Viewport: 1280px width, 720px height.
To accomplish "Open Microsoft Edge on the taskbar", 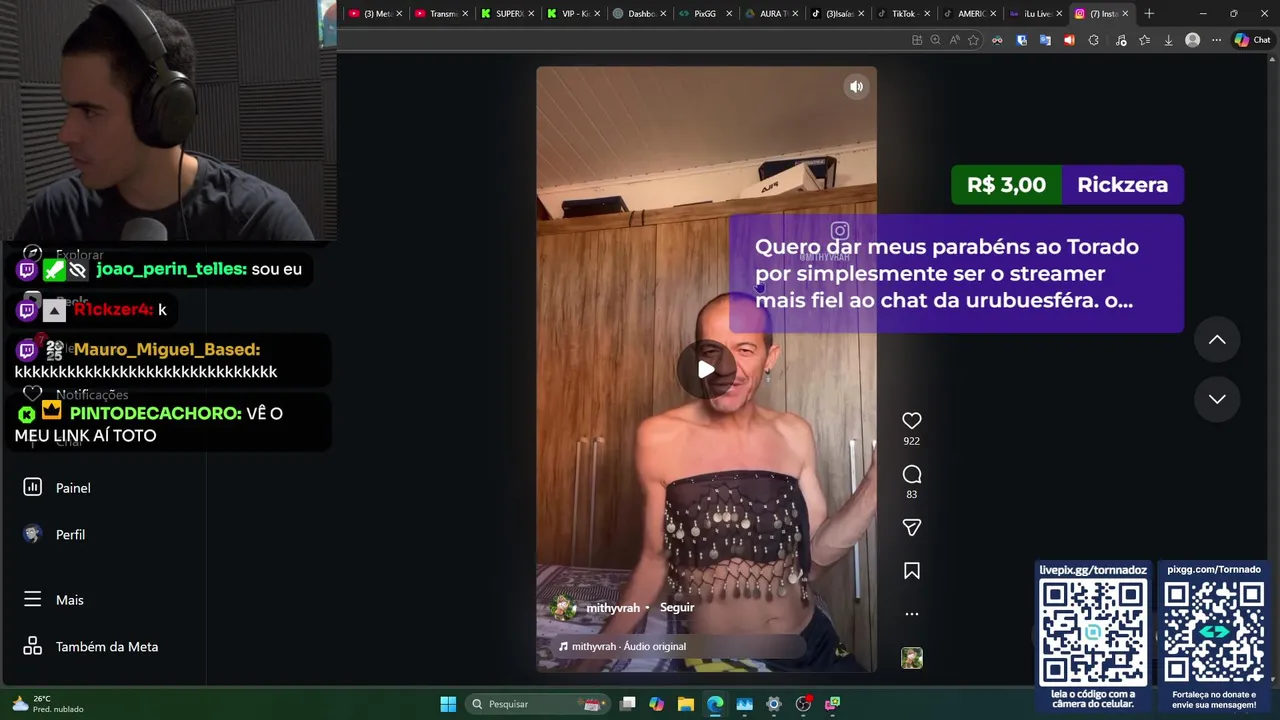I will (715, 704).
